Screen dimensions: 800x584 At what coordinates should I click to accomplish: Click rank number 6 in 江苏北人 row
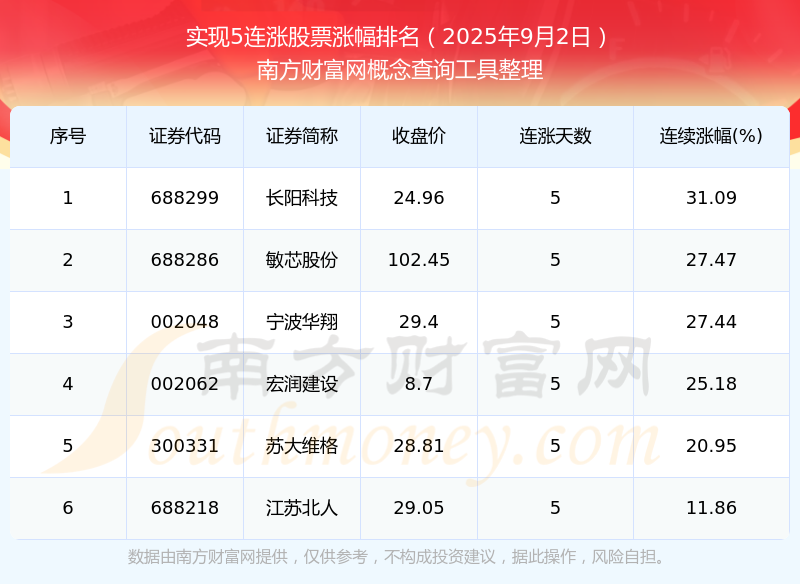click(68, 508)
